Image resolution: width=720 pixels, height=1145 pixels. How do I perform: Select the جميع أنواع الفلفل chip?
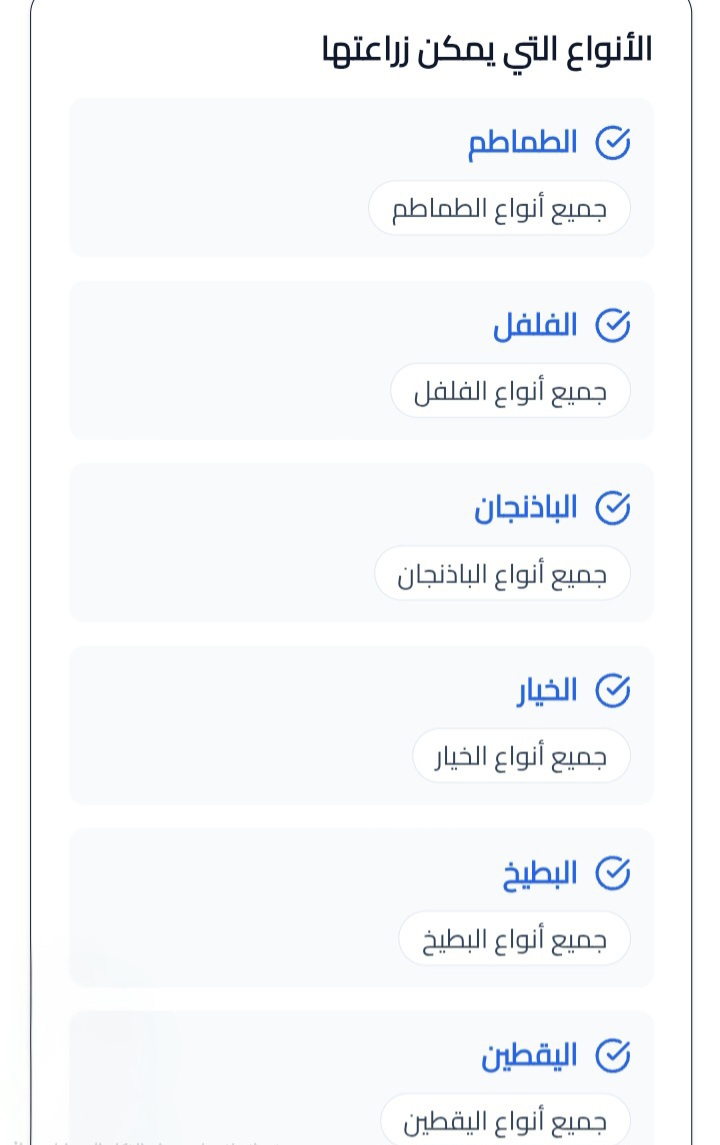point(510,391)
